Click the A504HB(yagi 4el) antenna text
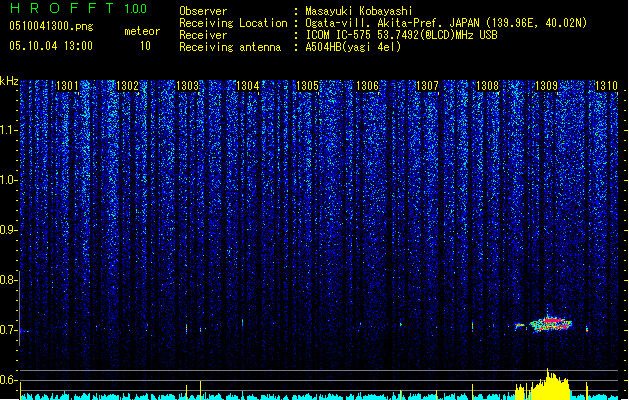Screen dimensions: 629x400 click(353, 47)
